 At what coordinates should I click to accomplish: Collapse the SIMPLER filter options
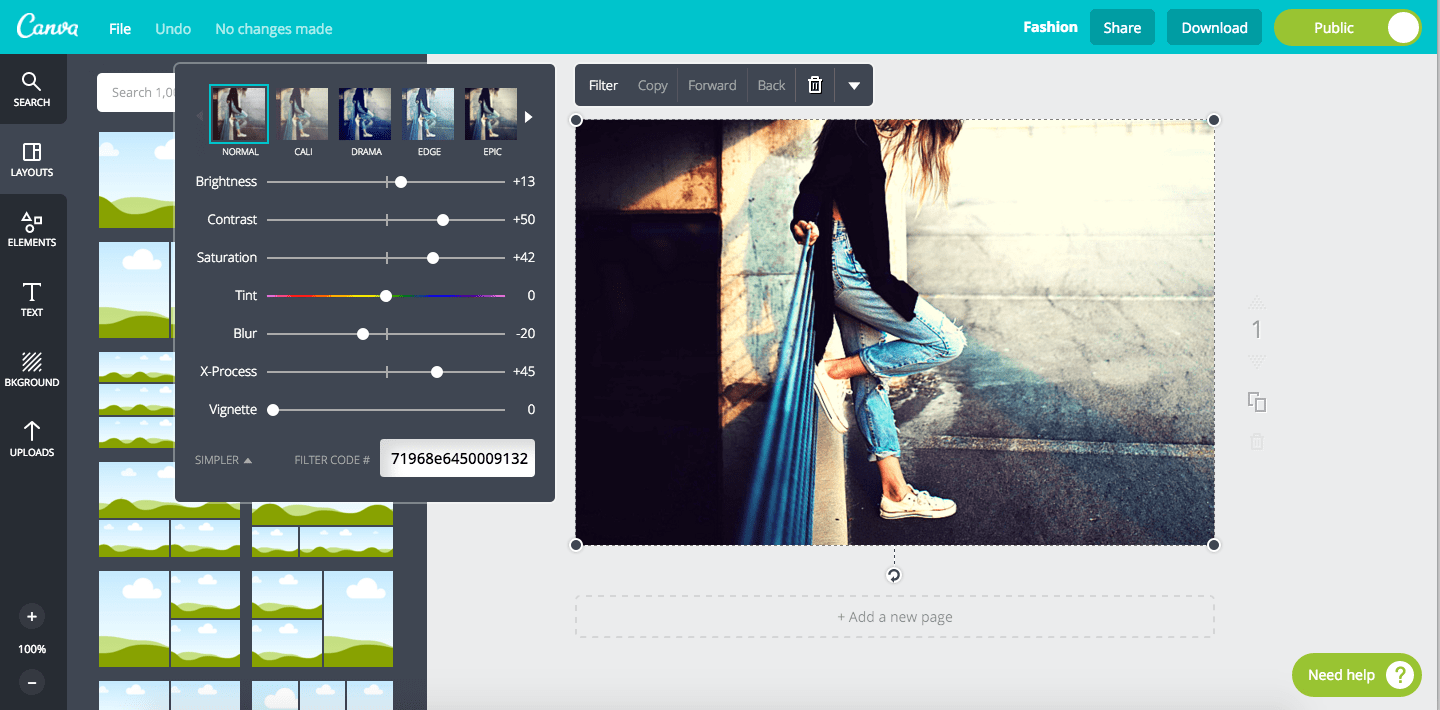tap(220, 459)
